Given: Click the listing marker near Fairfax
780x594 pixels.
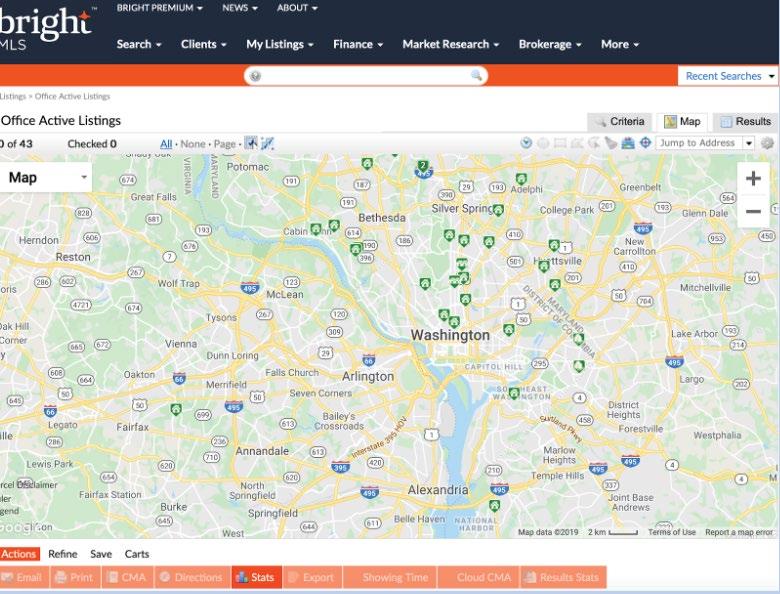Looking at the screenshot, I should point(176,409).
